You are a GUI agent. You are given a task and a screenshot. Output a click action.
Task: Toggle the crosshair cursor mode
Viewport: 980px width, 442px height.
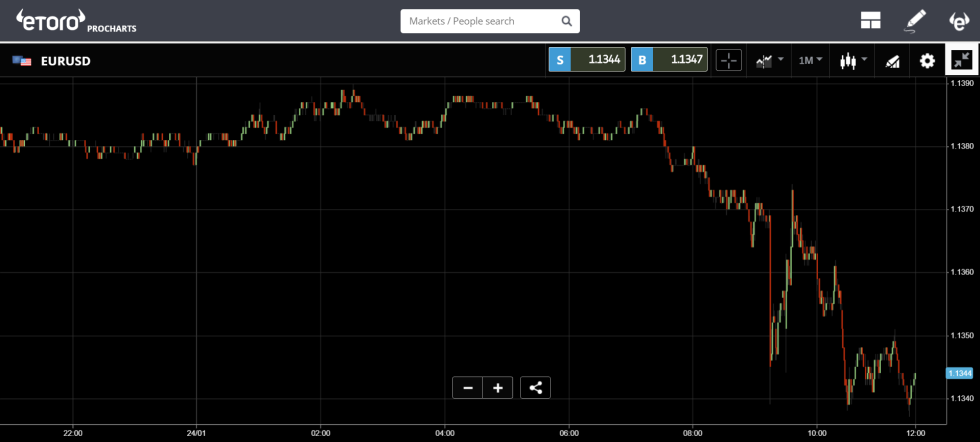728,61
